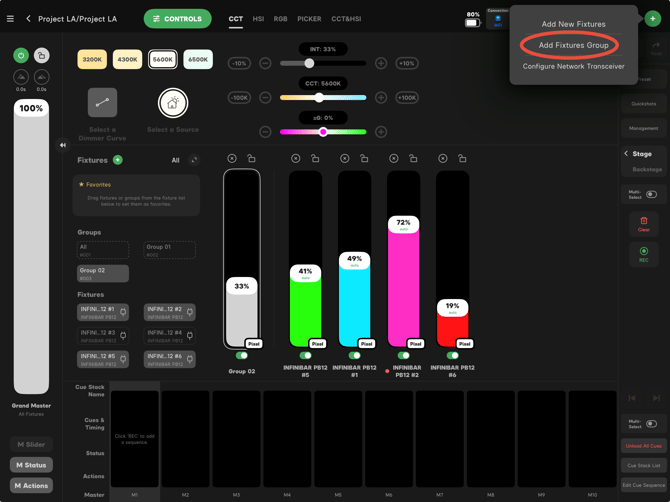Screen dimensions: 670x502
Task: Select Group 02 in Groups list
Action: tap(103, 274)
